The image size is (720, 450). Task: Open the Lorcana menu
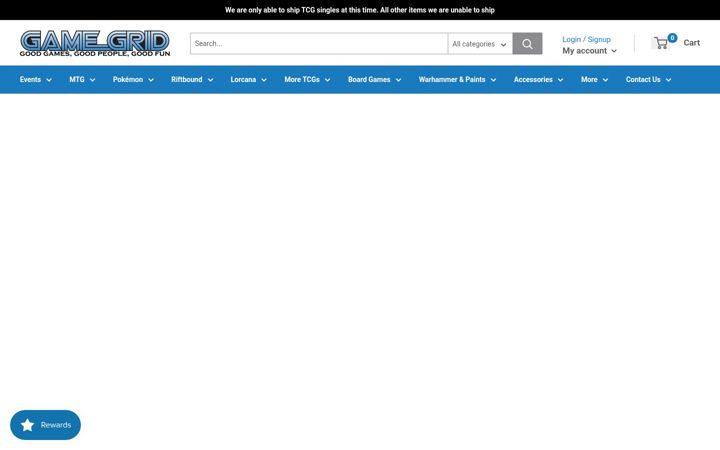pyautogui.click(x=243, y=79)
